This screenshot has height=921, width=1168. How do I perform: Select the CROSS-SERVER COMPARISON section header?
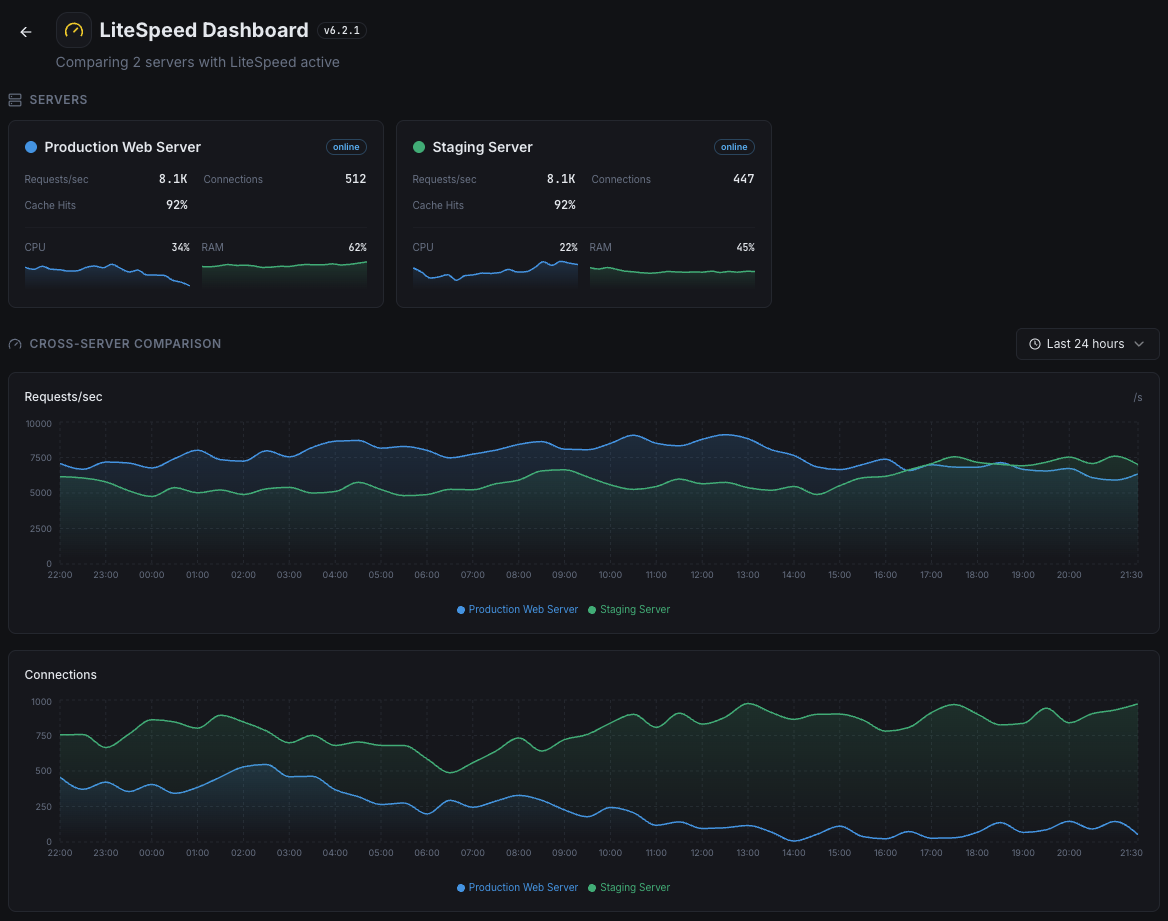126,343
